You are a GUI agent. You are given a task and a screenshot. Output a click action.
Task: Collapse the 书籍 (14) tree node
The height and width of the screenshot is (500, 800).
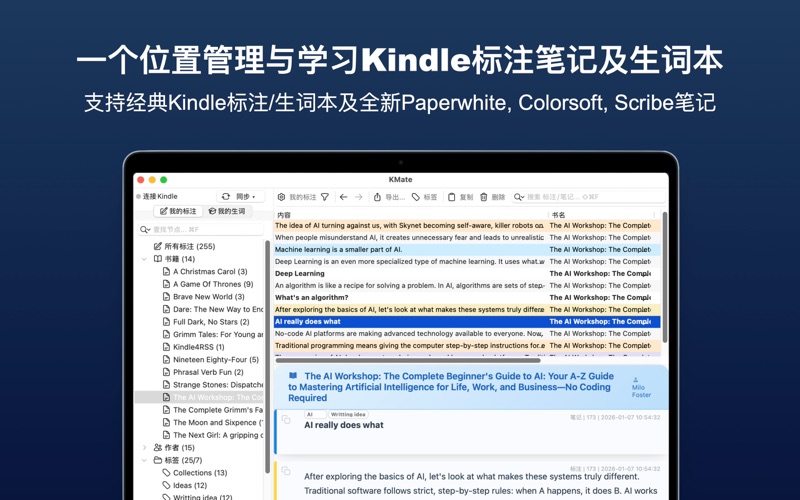144,259
